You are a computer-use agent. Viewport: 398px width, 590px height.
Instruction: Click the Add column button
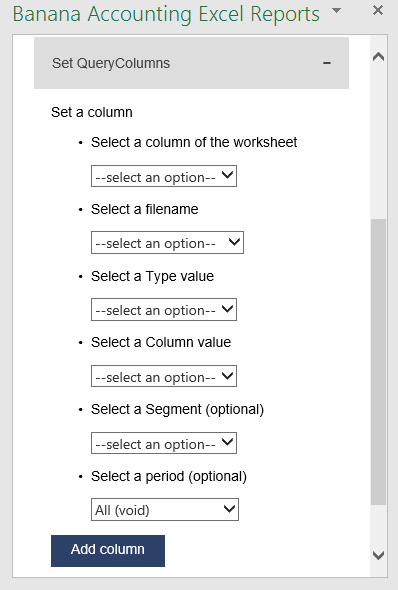point(108,550)
